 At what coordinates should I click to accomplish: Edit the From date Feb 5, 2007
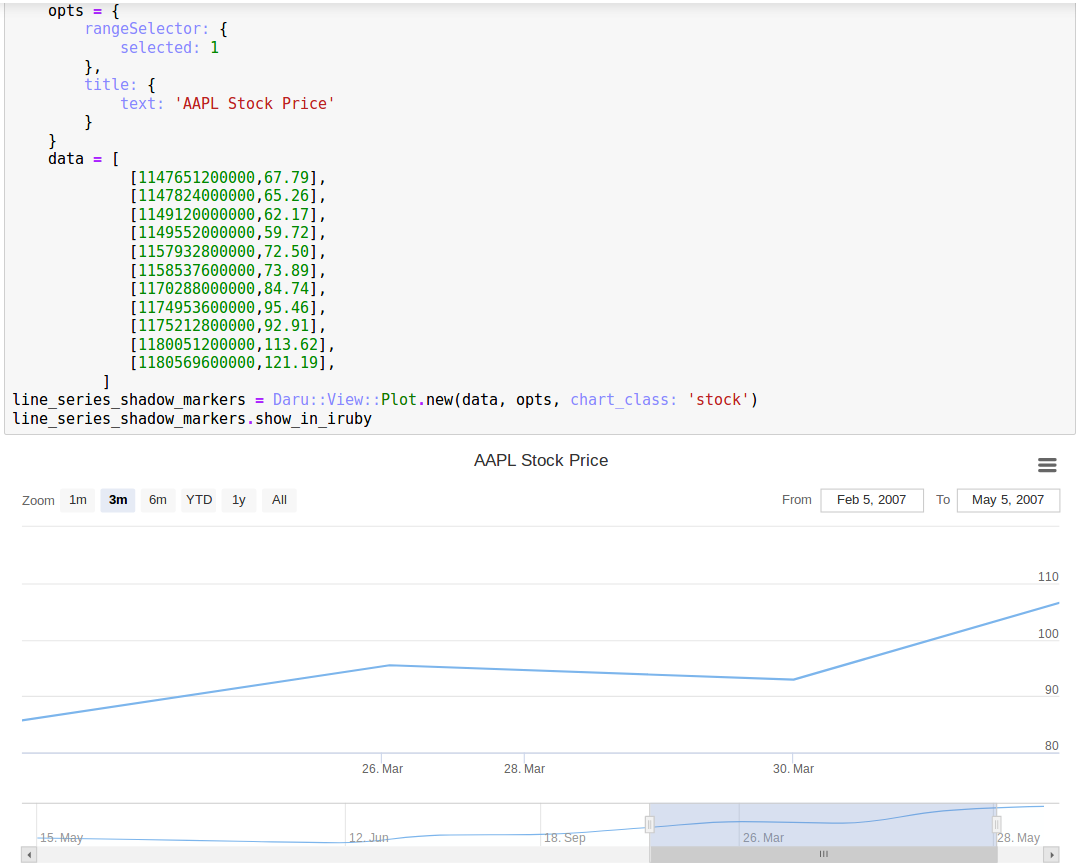click(872, 500)
